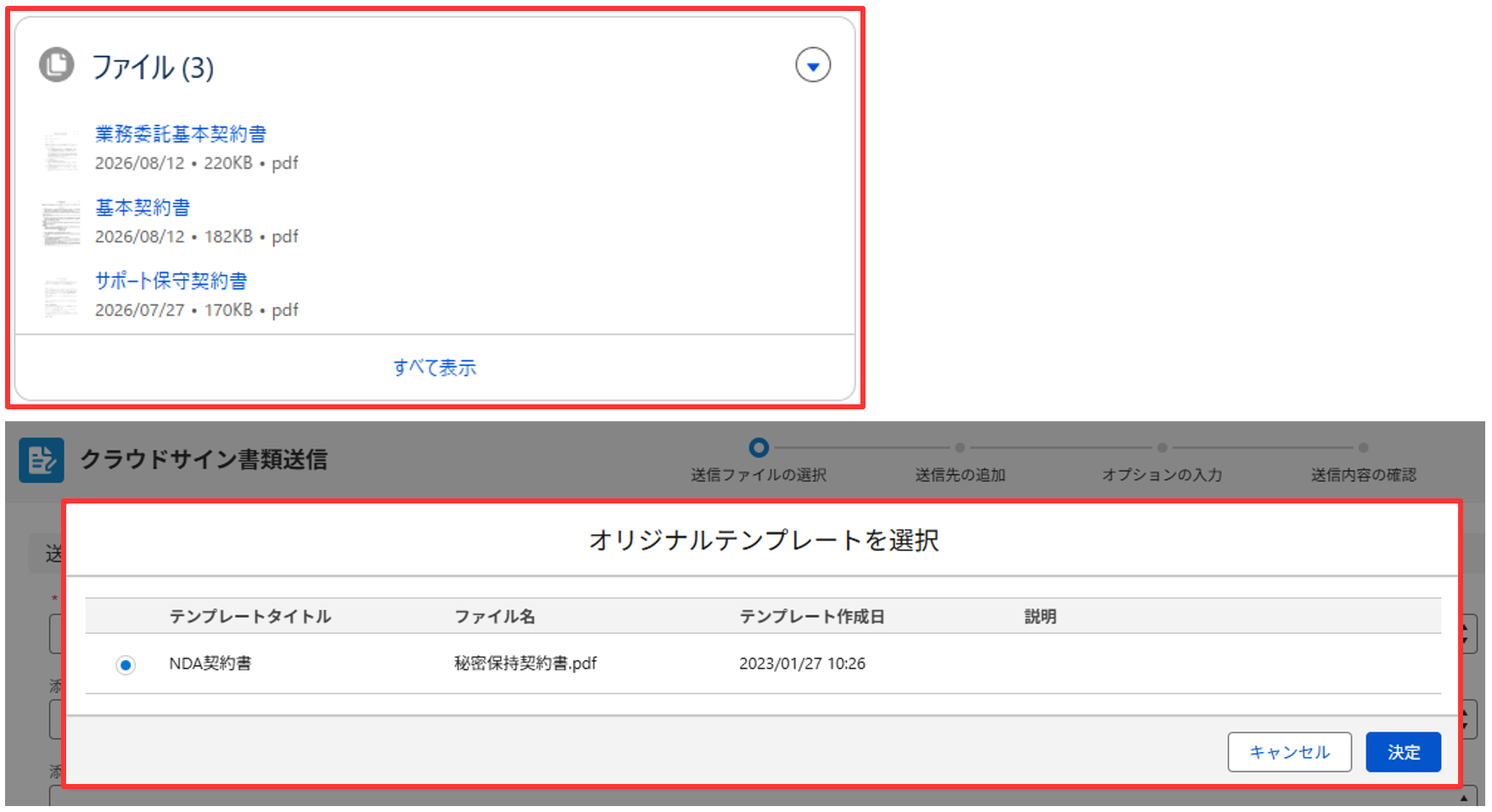Viewport: 1492px width, 812px height.
Task: Click the サポート保守契約書 PDF thumbnail
Action: 61,296
